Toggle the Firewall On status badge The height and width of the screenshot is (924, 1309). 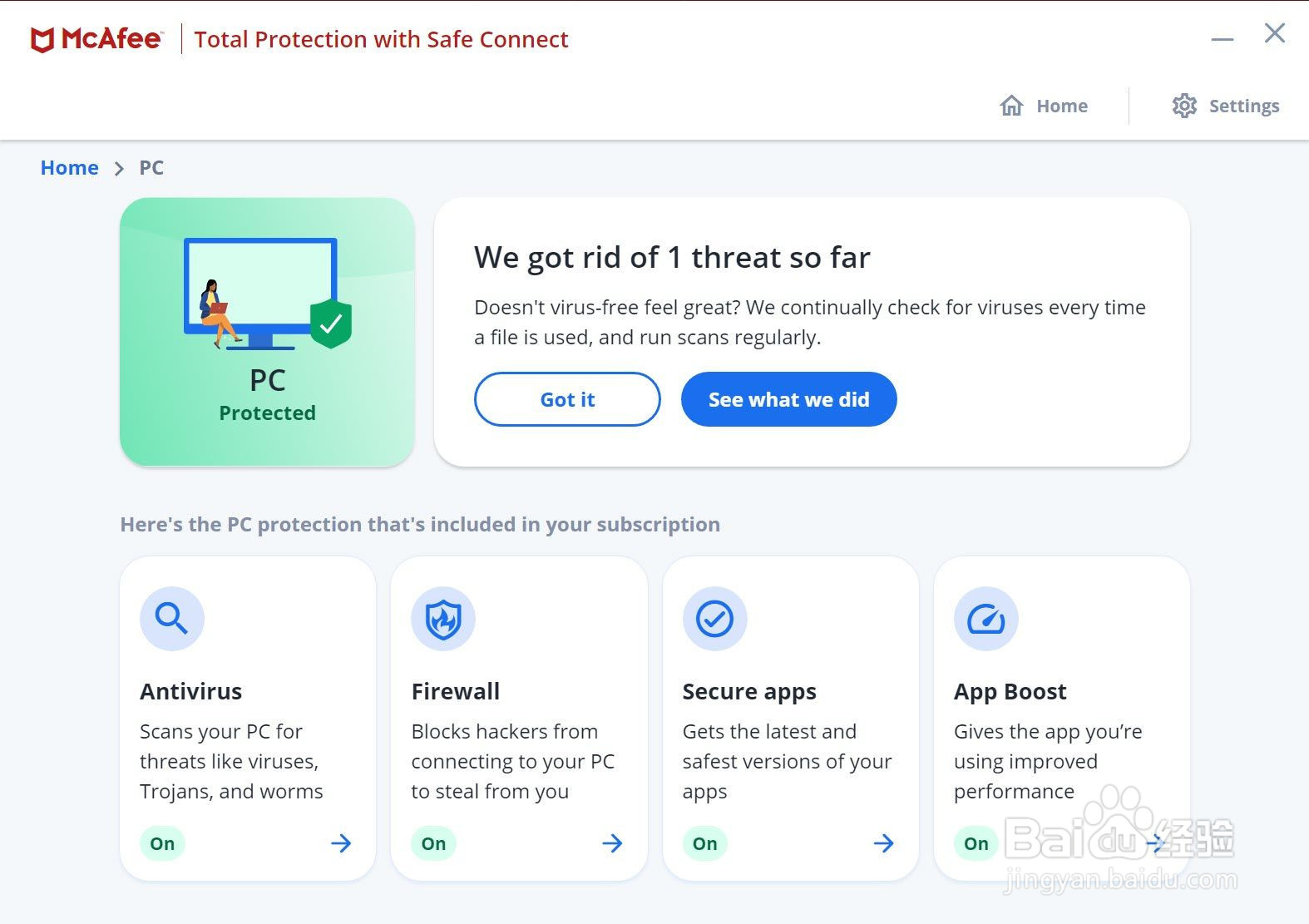click(433, 843)
